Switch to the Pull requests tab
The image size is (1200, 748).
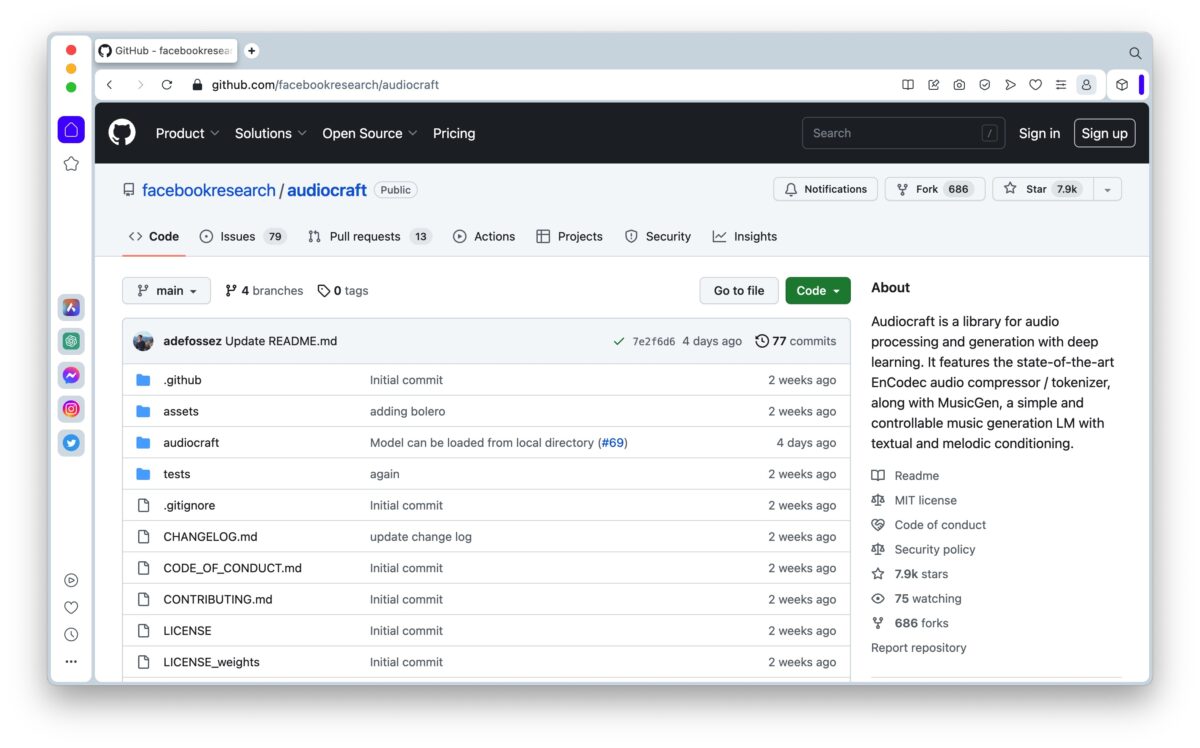[369, 237]
